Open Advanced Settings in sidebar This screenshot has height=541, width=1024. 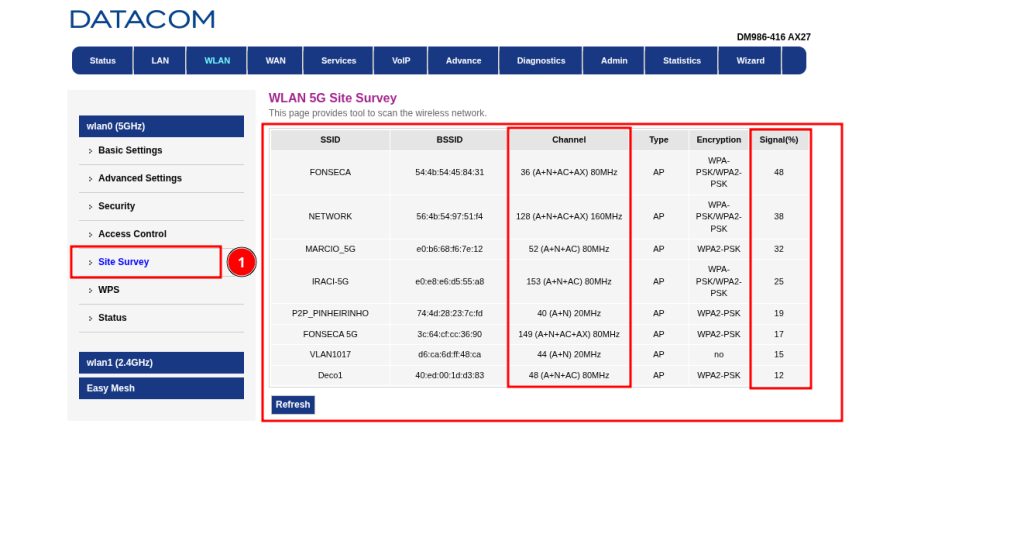(140, 178)
